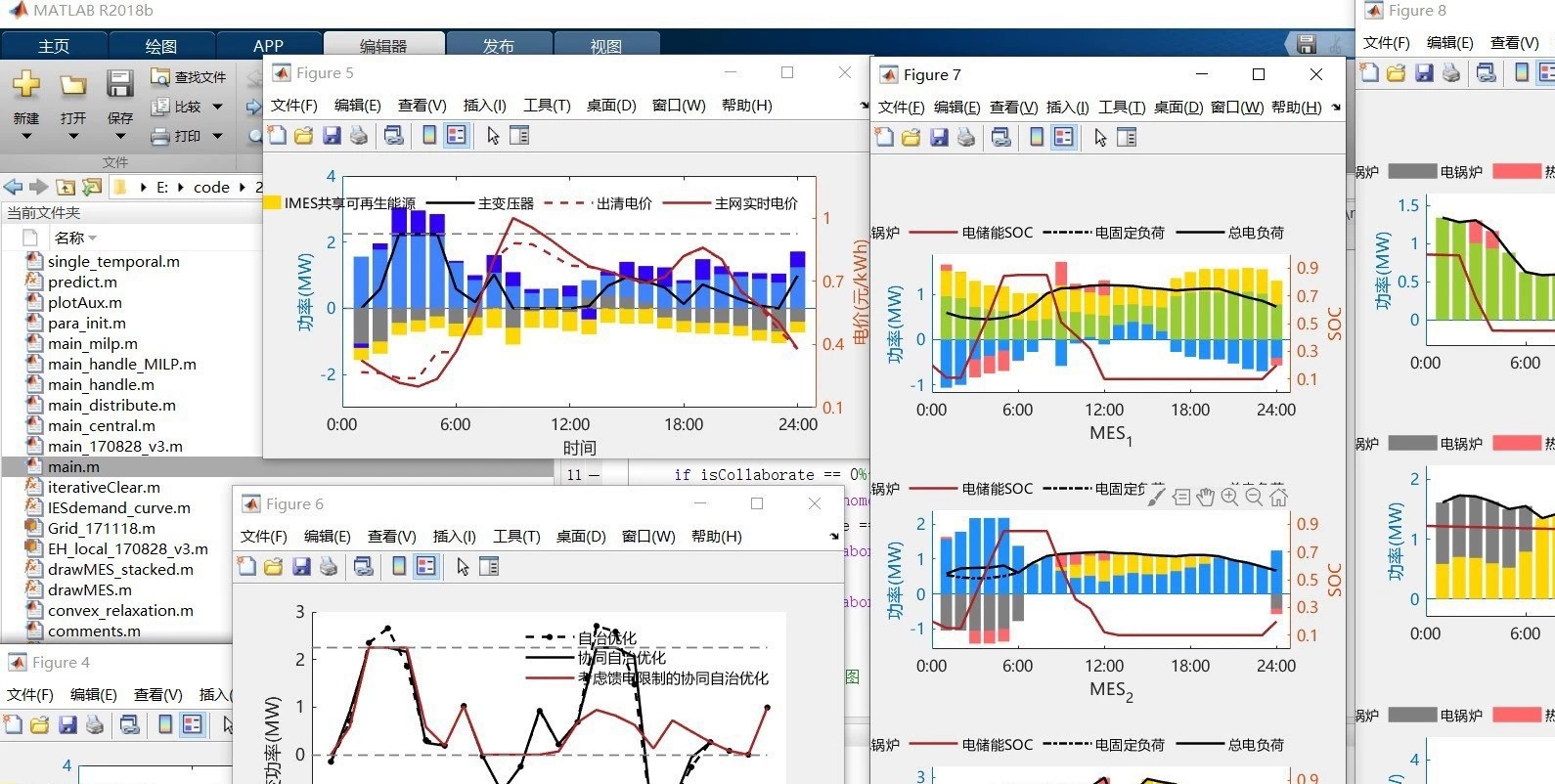This screenshot has width=1555, height=784.
Task: Open 文件(F) menu in Figure 5
Action: pos(294,105)
